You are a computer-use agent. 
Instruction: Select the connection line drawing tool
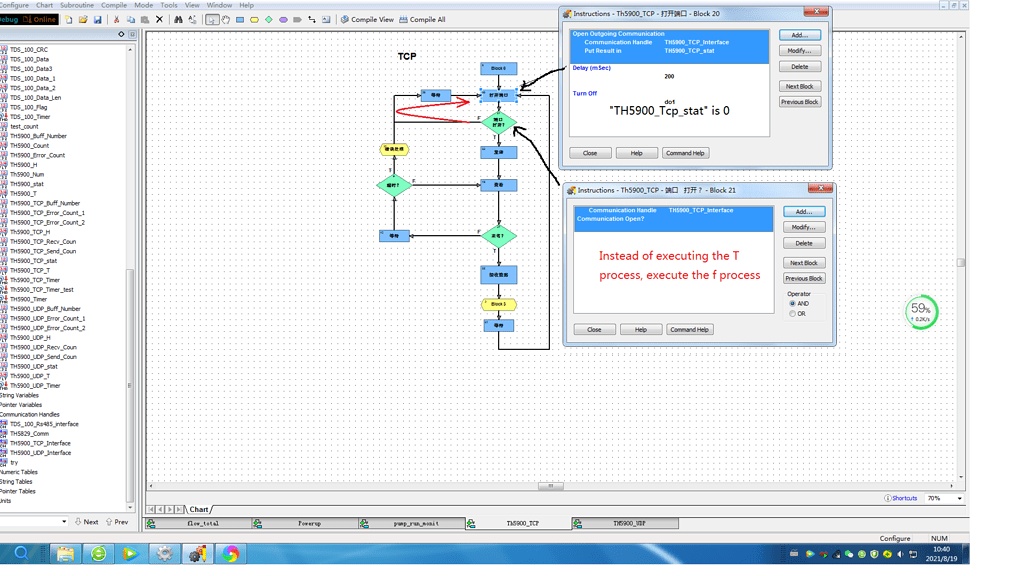[310, 19]
